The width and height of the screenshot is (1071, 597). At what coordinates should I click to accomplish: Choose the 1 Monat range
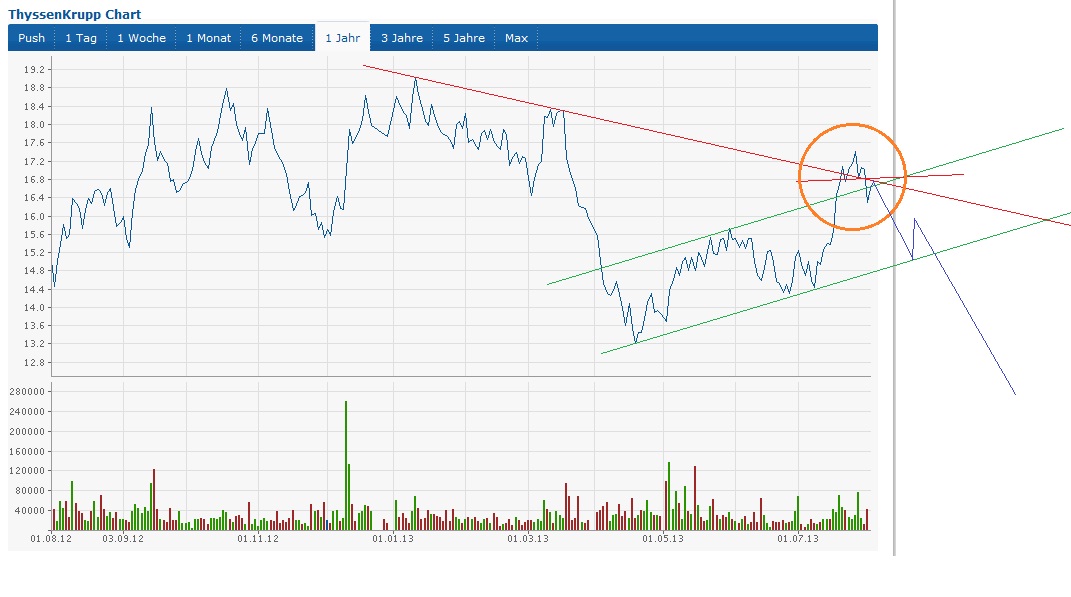click(x=208, y=38)
